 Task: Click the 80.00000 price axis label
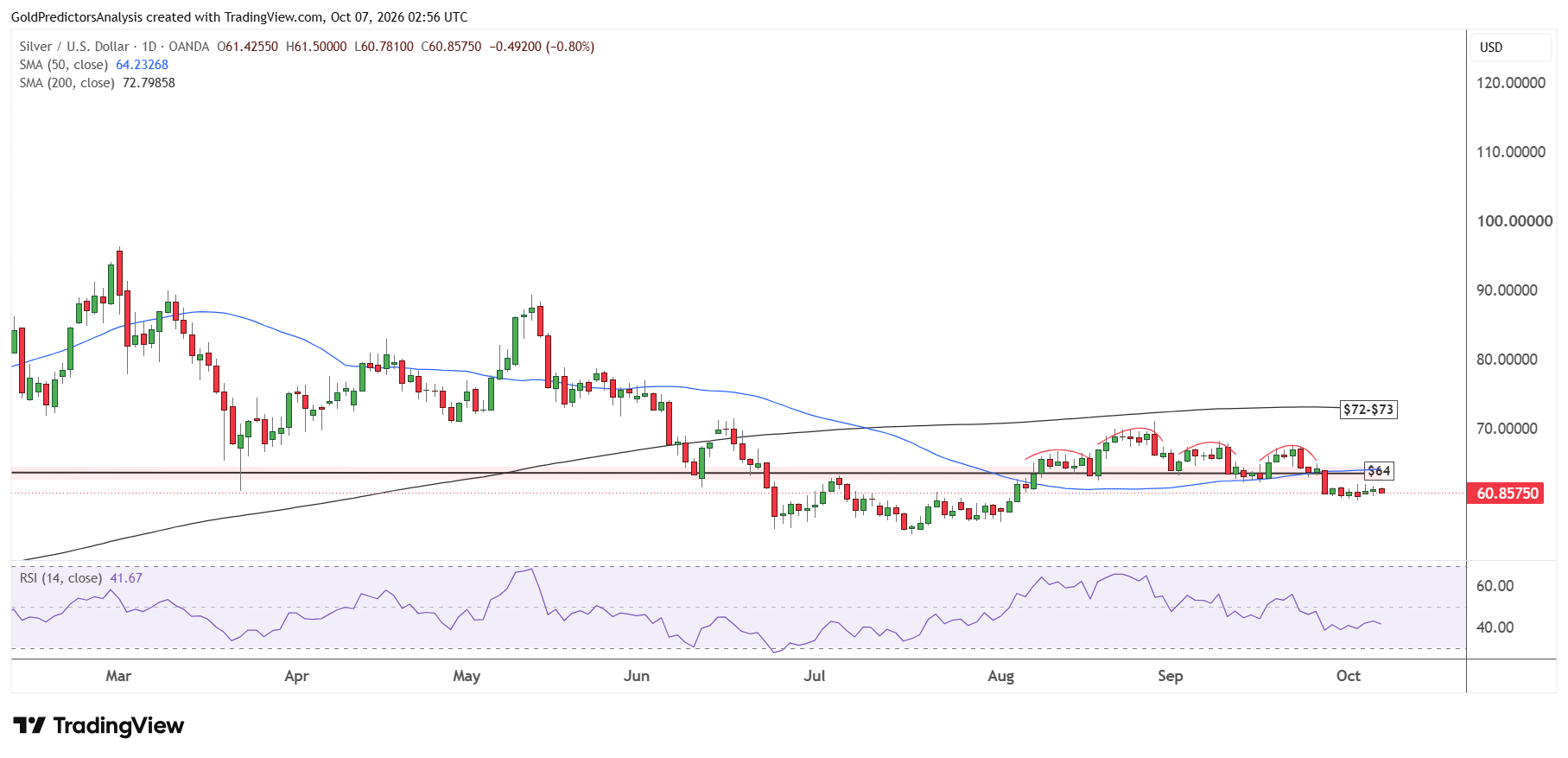(x=1507, y=360)
